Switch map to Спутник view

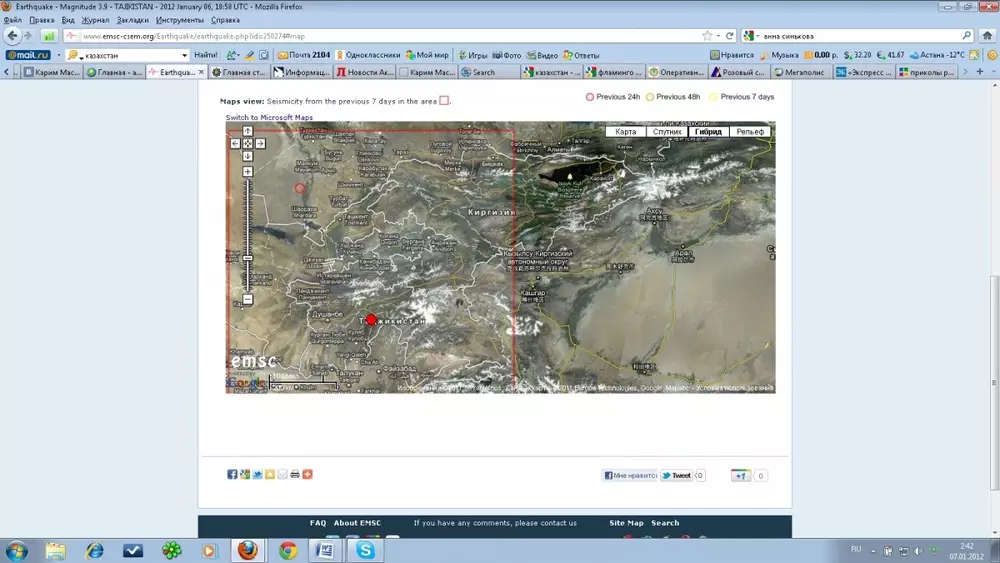click(667, 132)
